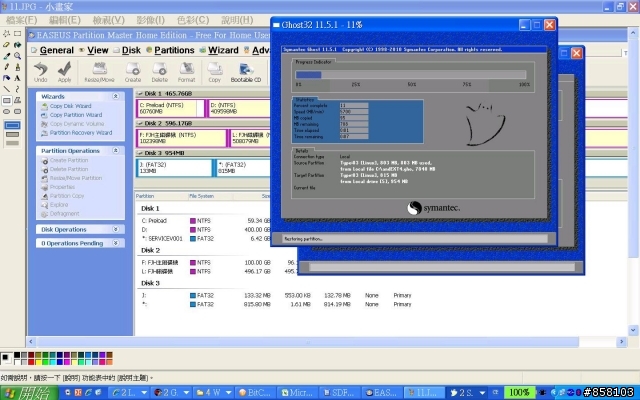Switch to the Micr... taskbar button
The width and height of the screenshot is (640, 400).
[297, 393]
